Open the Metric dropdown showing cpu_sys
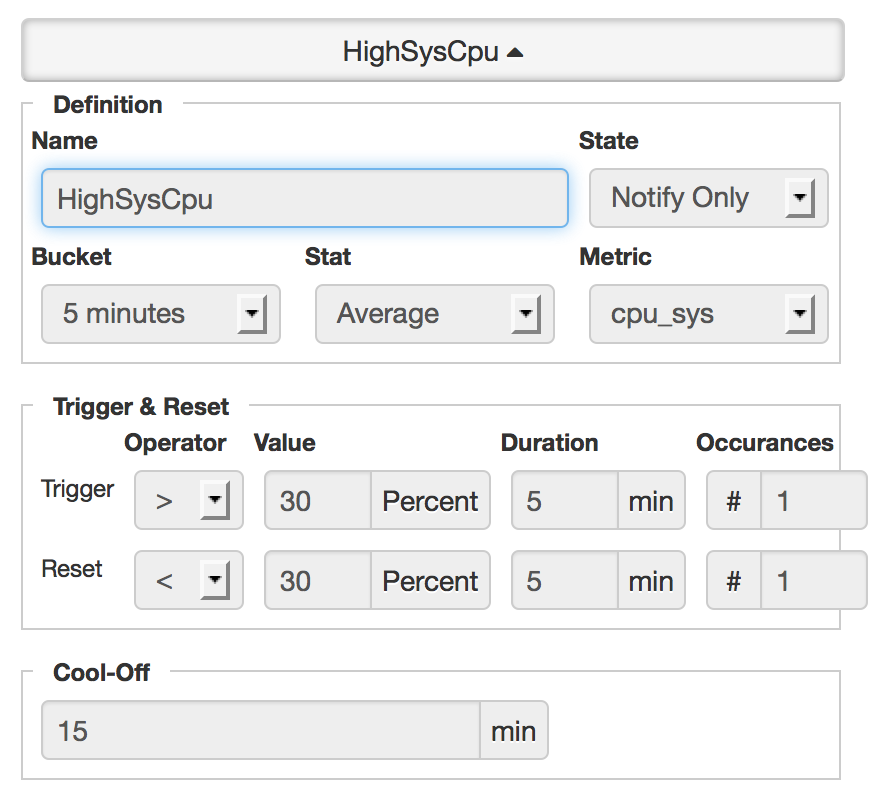Image resolution: width=876 pixels, height=792 pixels. tap(708, 314)
